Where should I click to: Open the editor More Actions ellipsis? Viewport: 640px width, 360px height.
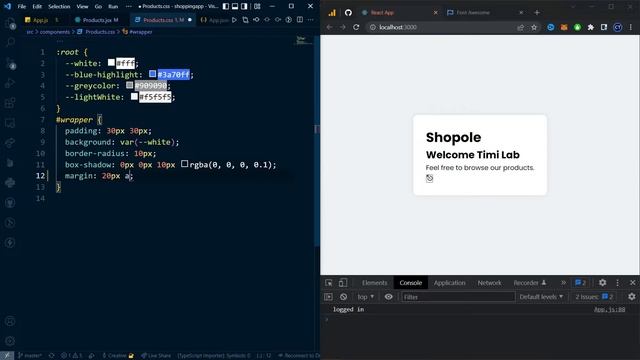point(311,20)
